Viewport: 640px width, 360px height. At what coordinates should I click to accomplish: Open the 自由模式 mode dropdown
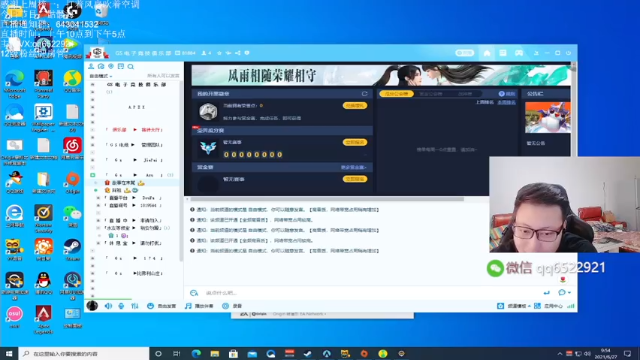100,76
